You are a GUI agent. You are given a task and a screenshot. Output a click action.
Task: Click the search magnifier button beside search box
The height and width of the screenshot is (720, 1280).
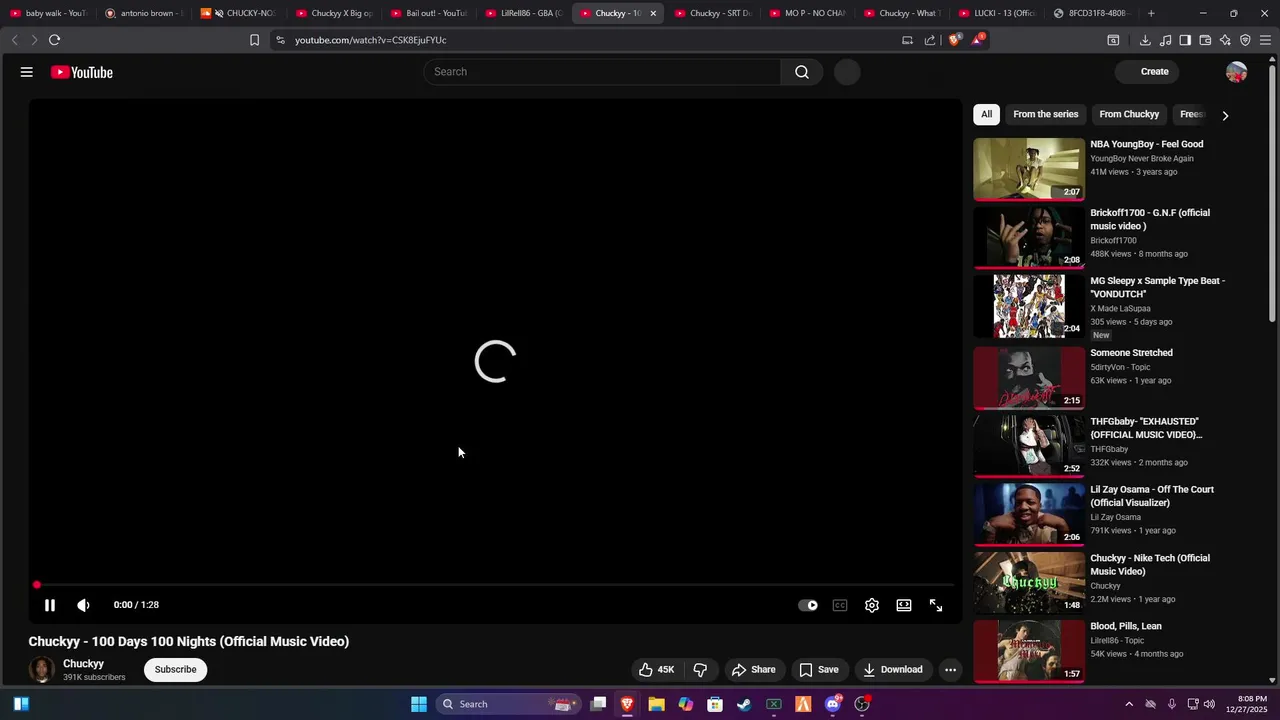[x=802, y=72]
